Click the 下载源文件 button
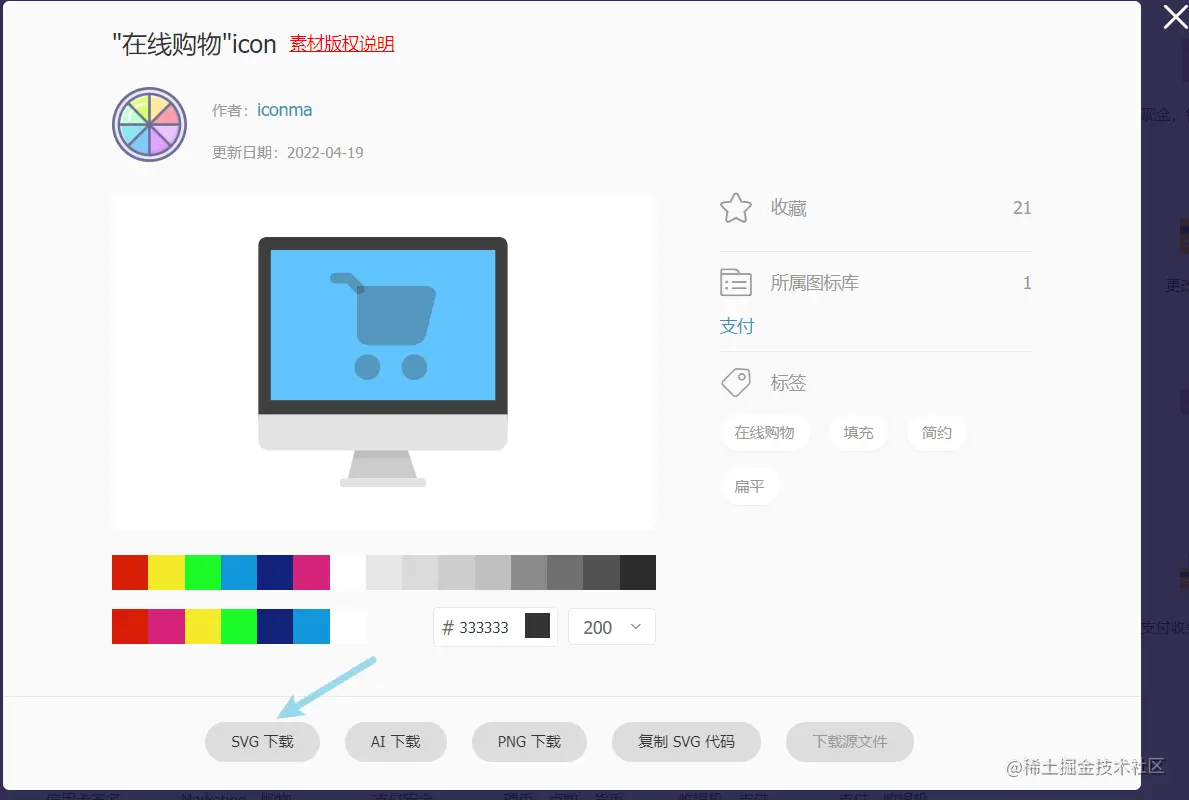Screen dimensions: 1189x800 pyautogui.click(x=850, y=742)
